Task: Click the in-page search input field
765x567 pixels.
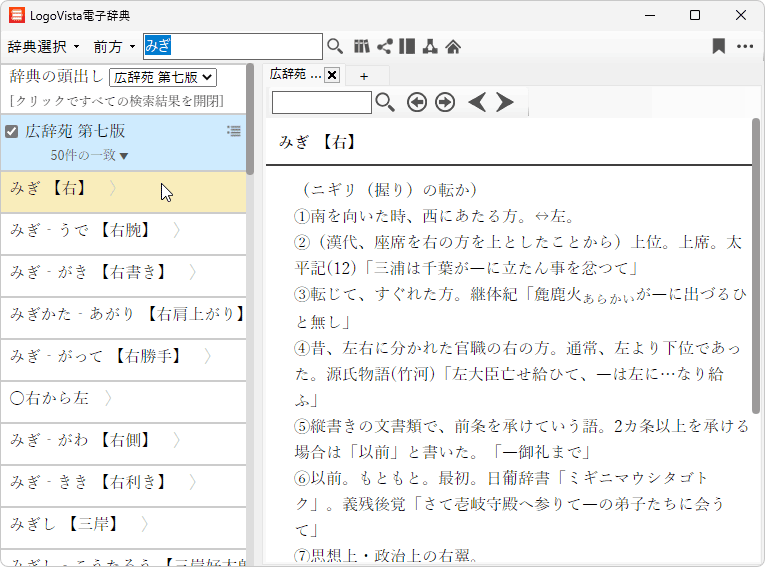Action: (x=321, y=102)
